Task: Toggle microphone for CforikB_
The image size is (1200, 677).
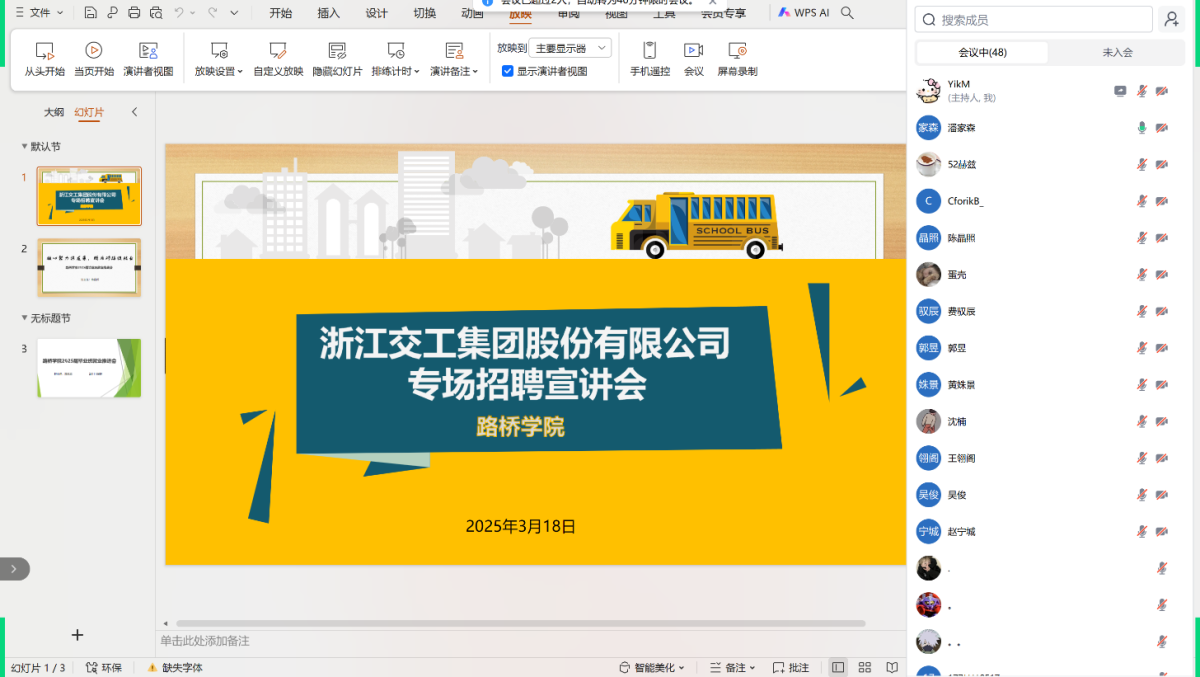Action: point(1141,201)
